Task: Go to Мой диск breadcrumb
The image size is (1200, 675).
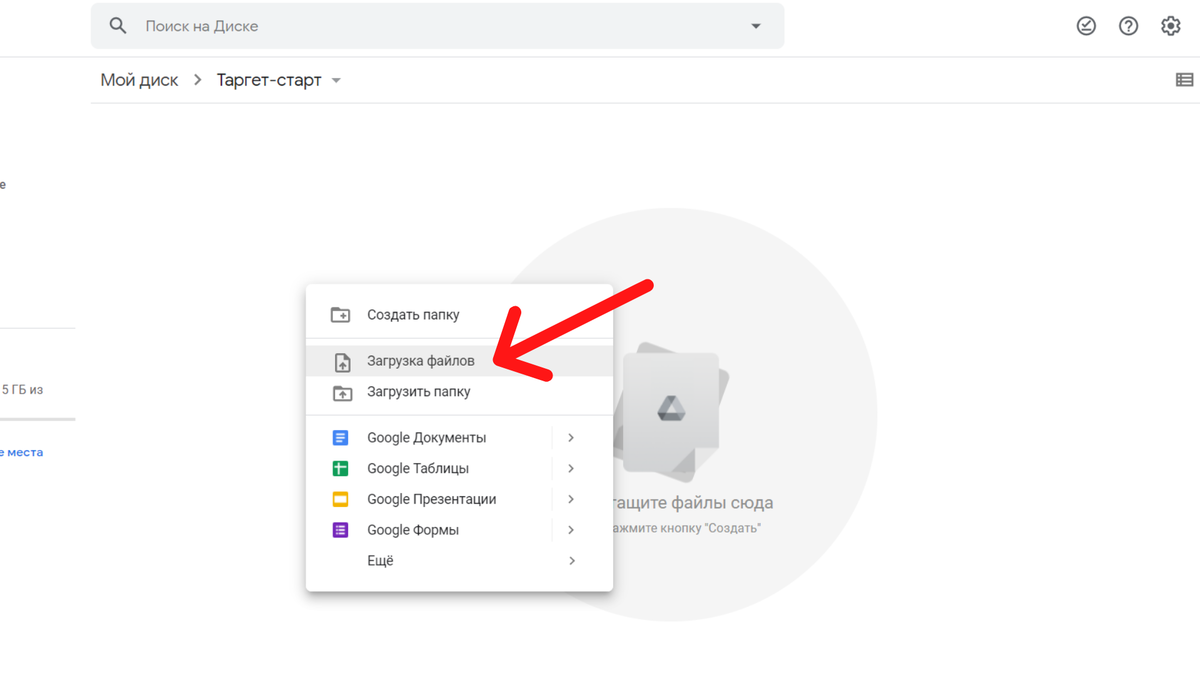Action: (139, 80)
